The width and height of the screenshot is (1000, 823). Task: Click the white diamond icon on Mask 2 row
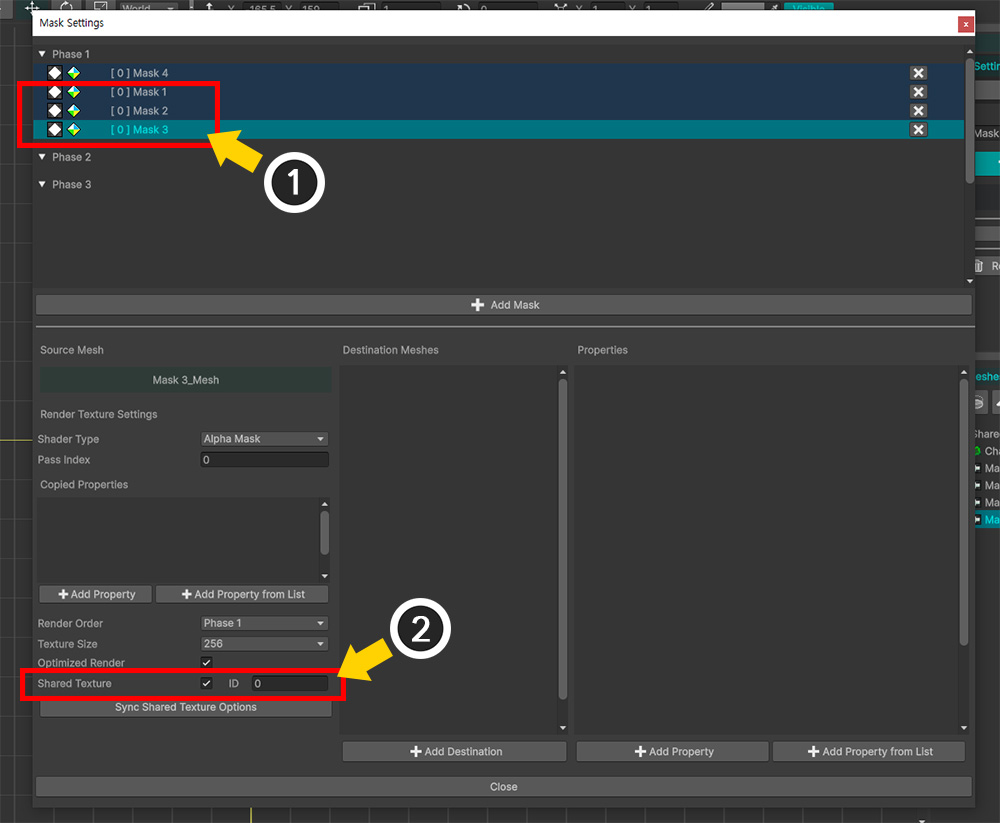coord(55,111)
